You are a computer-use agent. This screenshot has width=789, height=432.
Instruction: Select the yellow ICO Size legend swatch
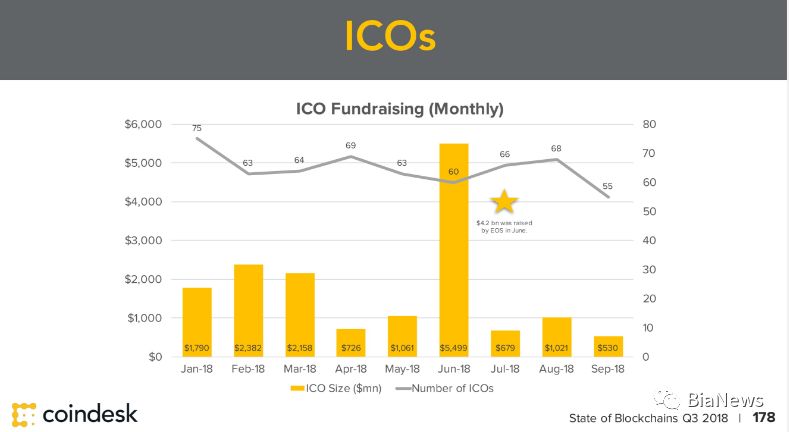(x=297, y=388)
